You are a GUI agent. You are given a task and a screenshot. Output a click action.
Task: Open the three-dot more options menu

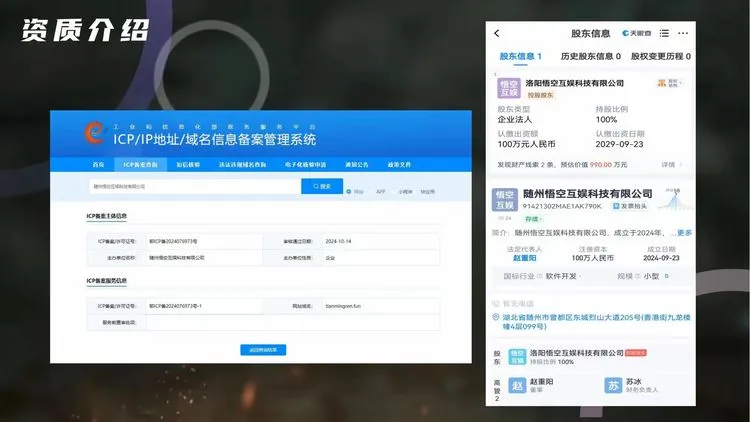[x=683, y=33]
